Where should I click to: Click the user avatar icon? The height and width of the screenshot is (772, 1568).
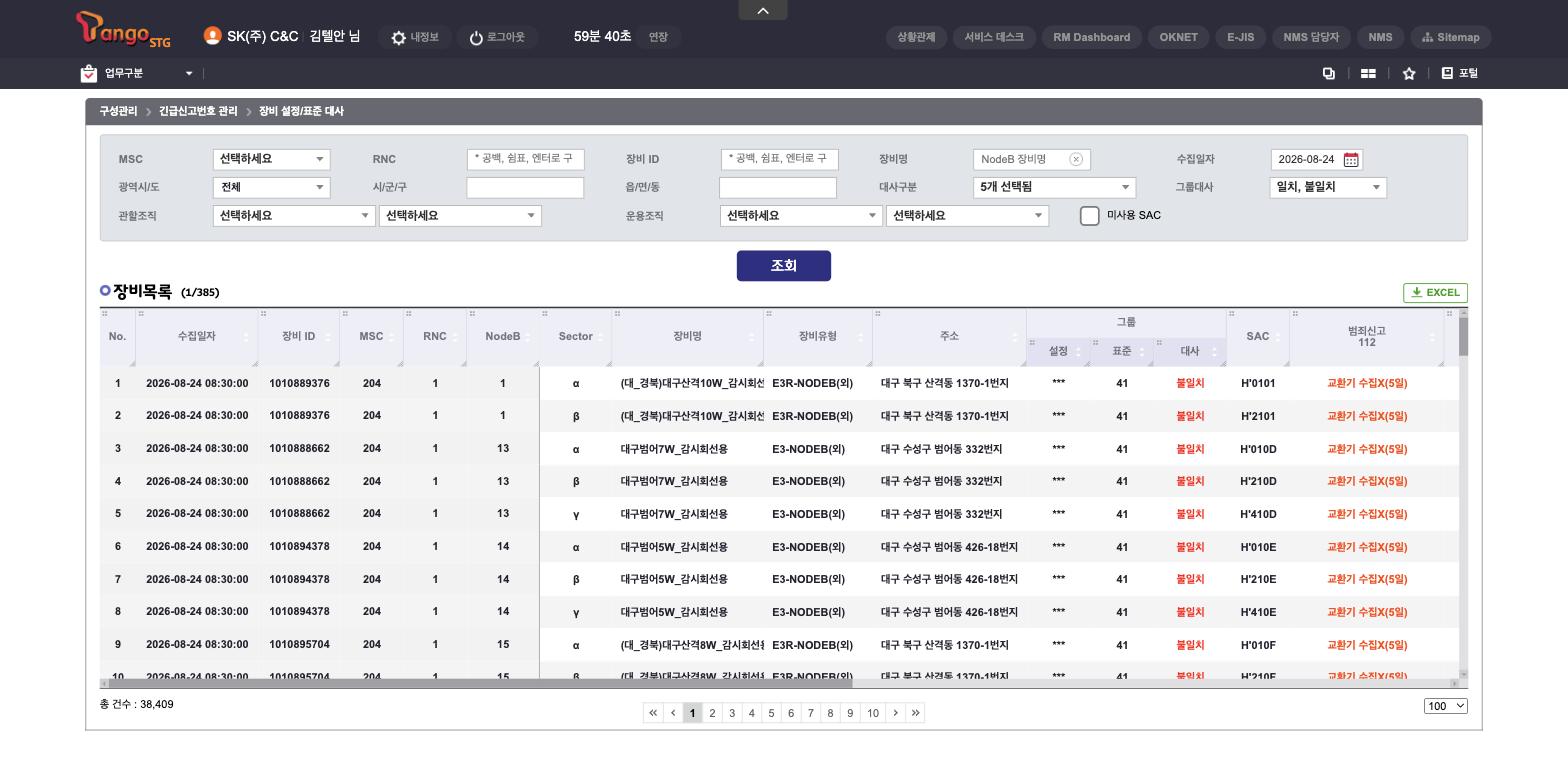click(212, 36)
